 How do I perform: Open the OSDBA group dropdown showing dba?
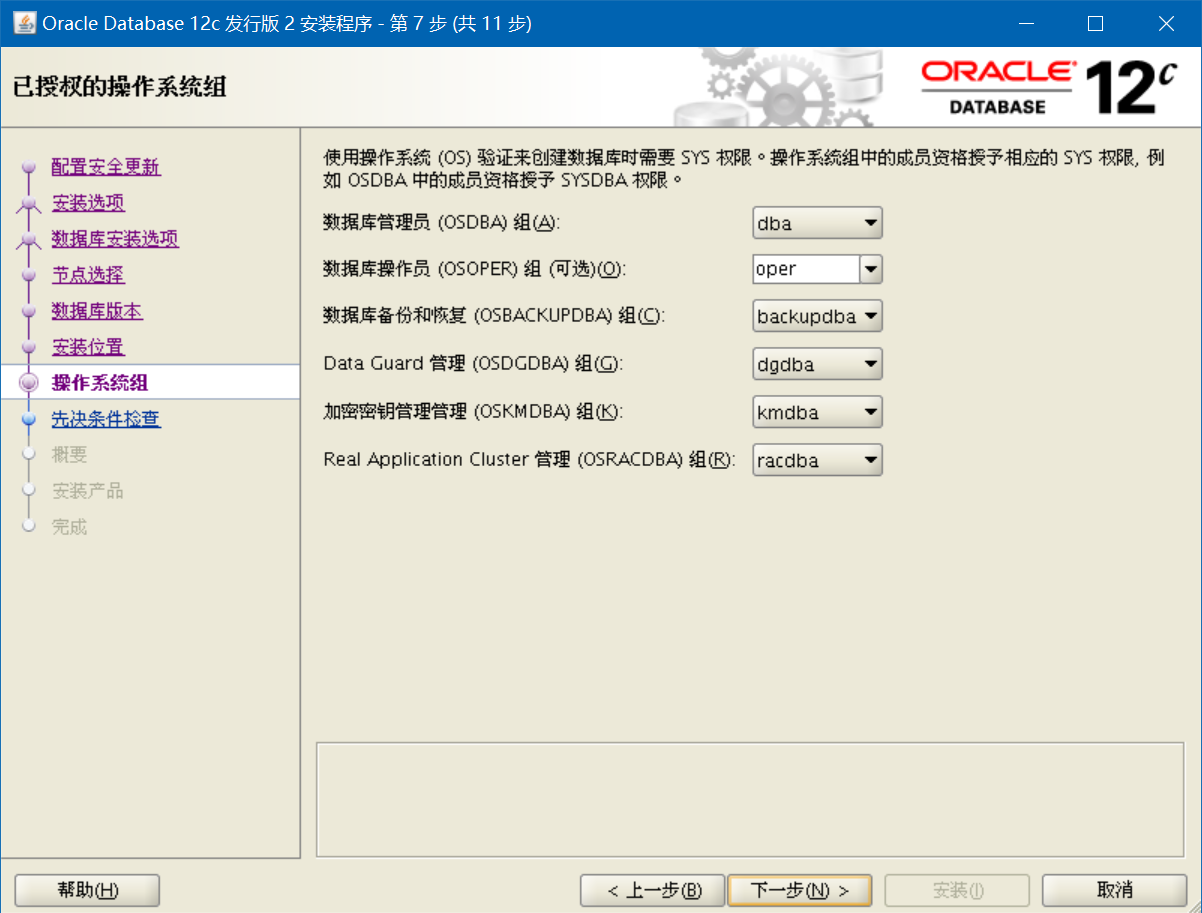click(817, 223)
